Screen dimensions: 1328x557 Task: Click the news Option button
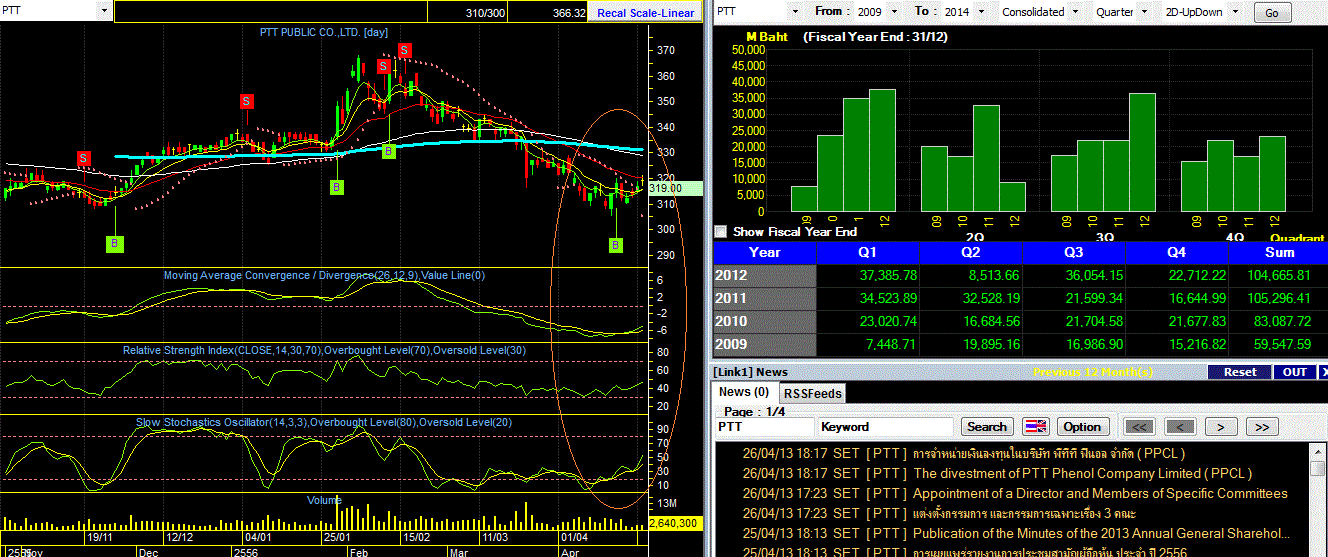point(1082,427)
